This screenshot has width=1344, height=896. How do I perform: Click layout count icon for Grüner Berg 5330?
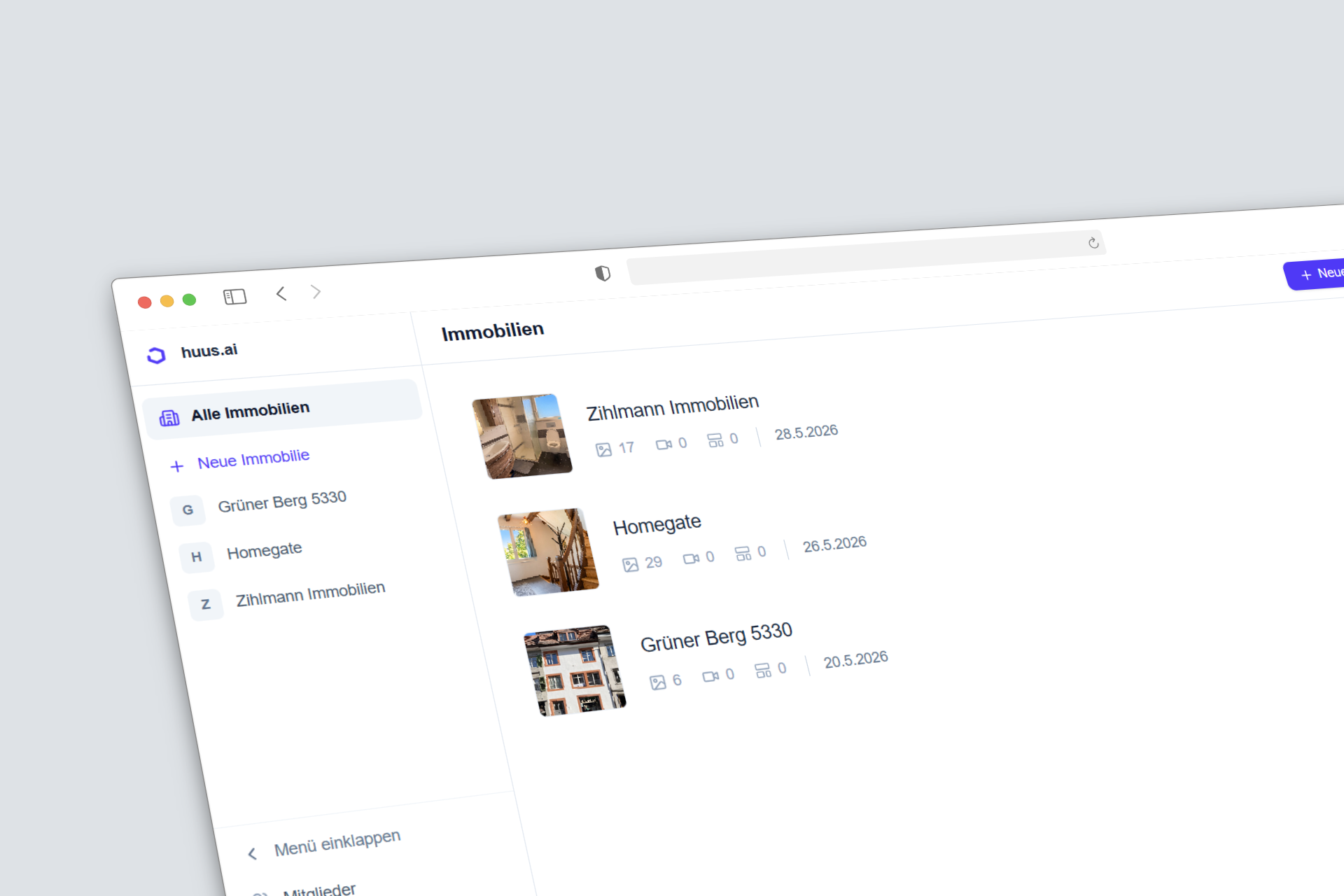(763, 671)
